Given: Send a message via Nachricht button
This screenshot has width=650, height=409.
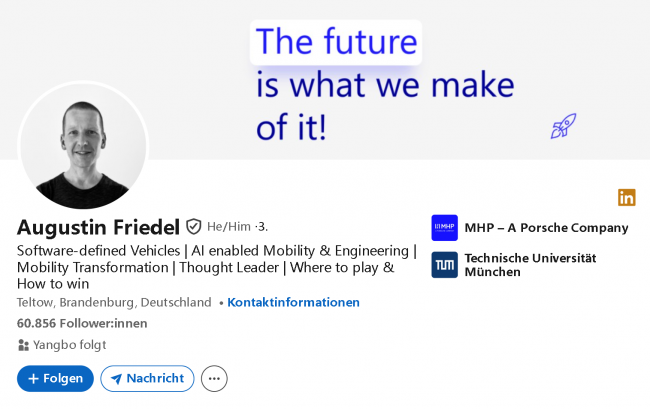Looking at the screenshot, I should click(147, 378).
